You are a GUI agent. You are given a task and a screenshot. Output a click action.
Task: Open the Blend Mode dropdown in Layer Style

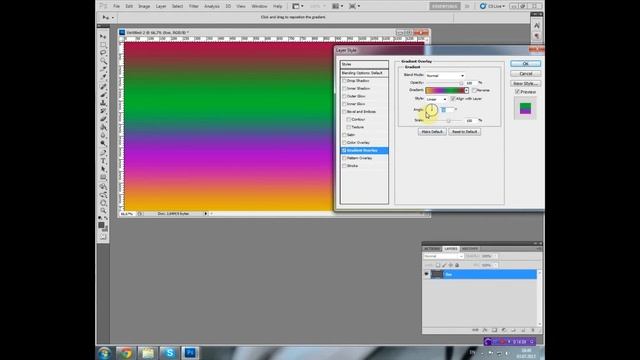pos(445,76)
